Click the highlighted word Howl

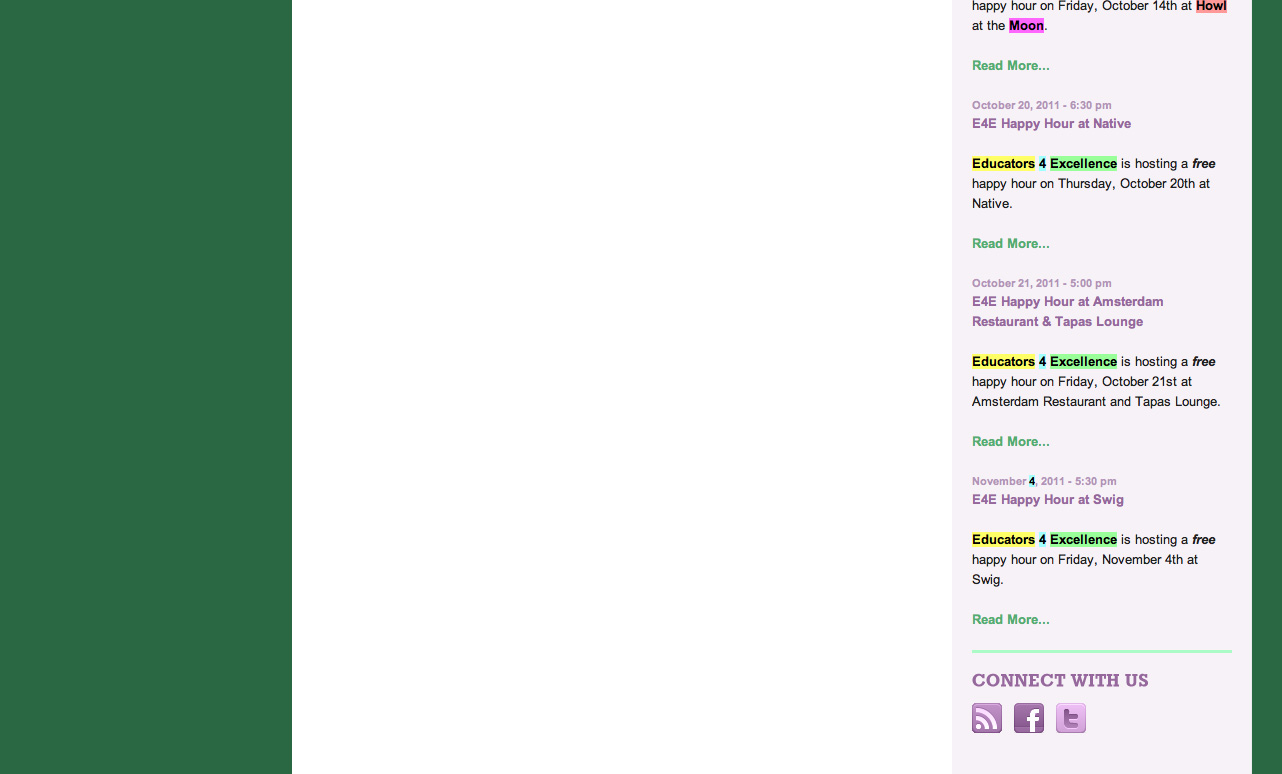coord(1211,6)
